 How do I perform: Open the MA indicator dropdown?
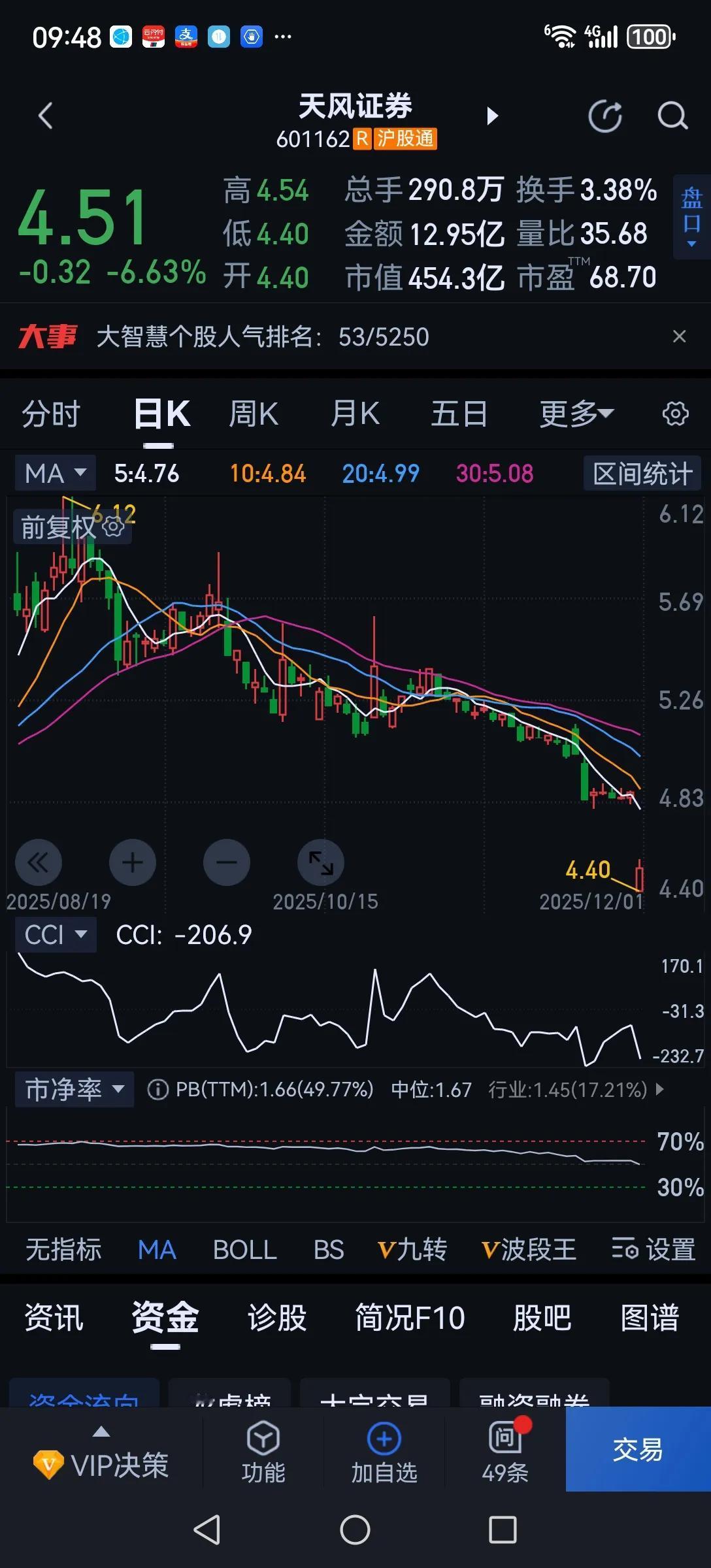(x=56, y=473)
